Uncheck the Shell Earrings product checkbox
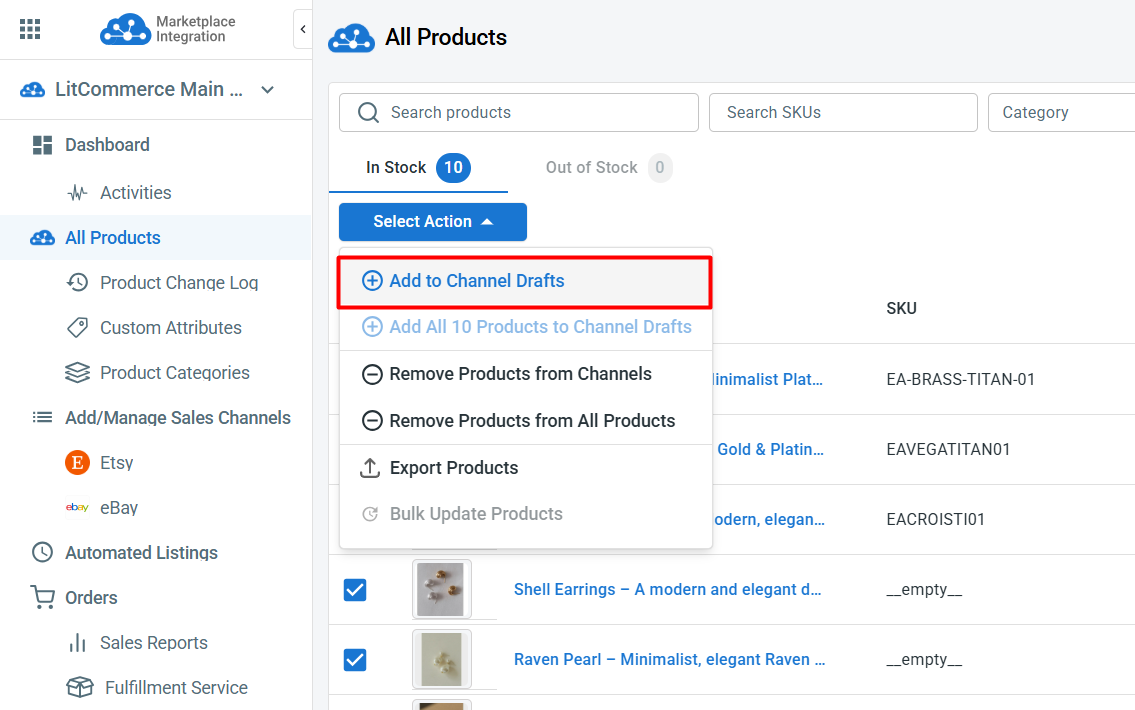This screenshot has width=1135, height=710. click(x=355, y=590)
